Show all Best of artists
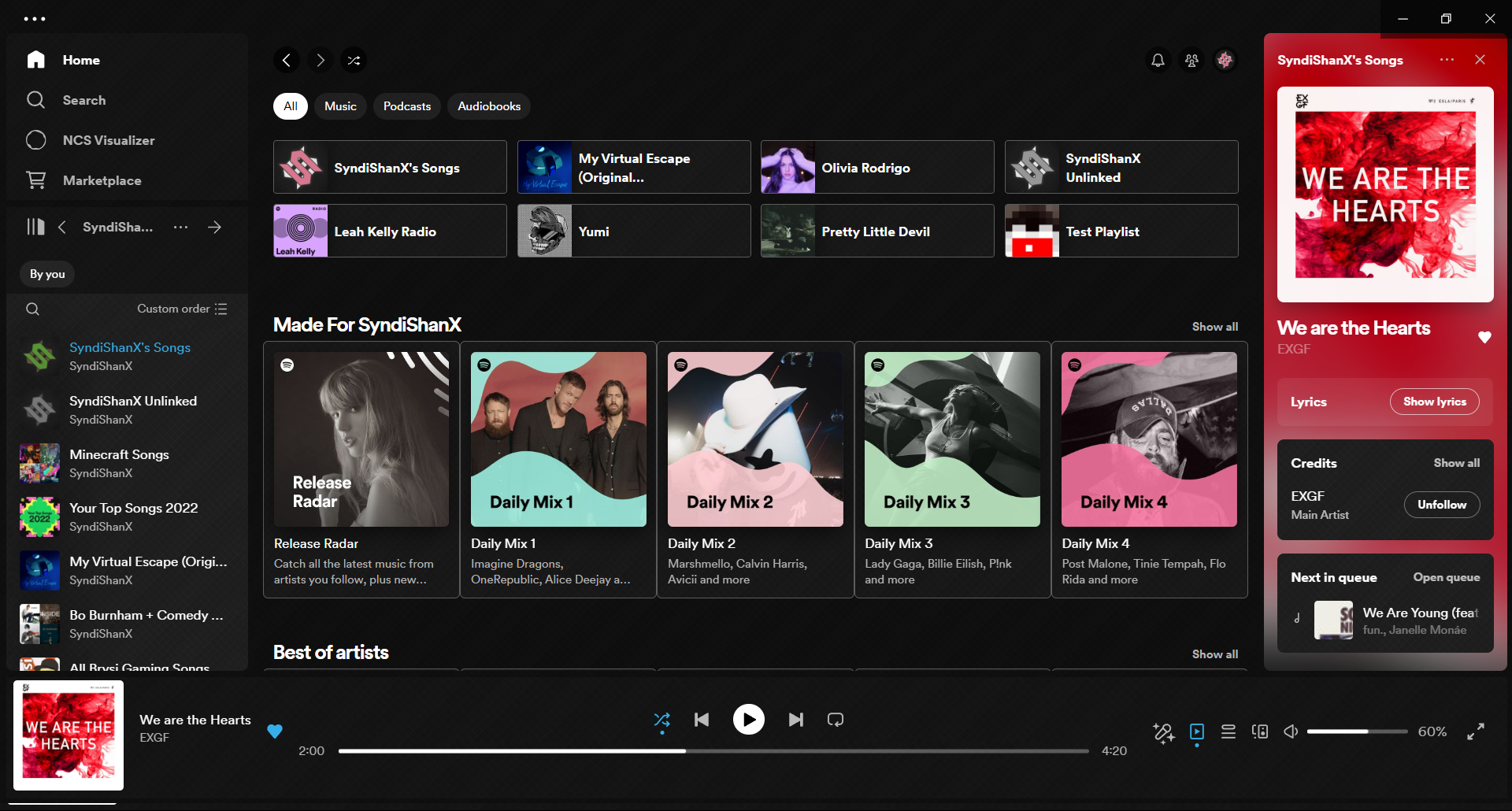Viewport: 1512px width, 811px height. (1214, 654)
